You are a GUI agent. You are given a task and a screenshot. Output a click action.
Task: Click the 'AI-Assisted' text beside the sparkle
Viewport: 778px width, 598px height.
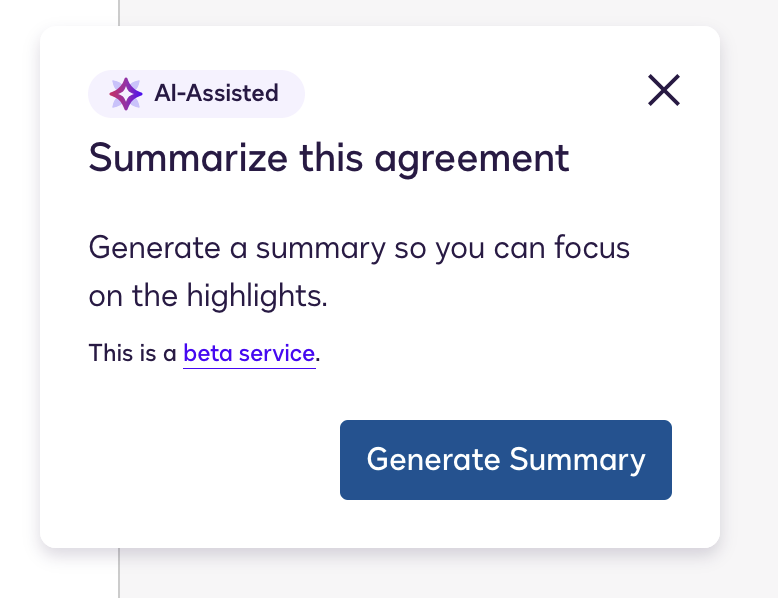pos(216,94)
